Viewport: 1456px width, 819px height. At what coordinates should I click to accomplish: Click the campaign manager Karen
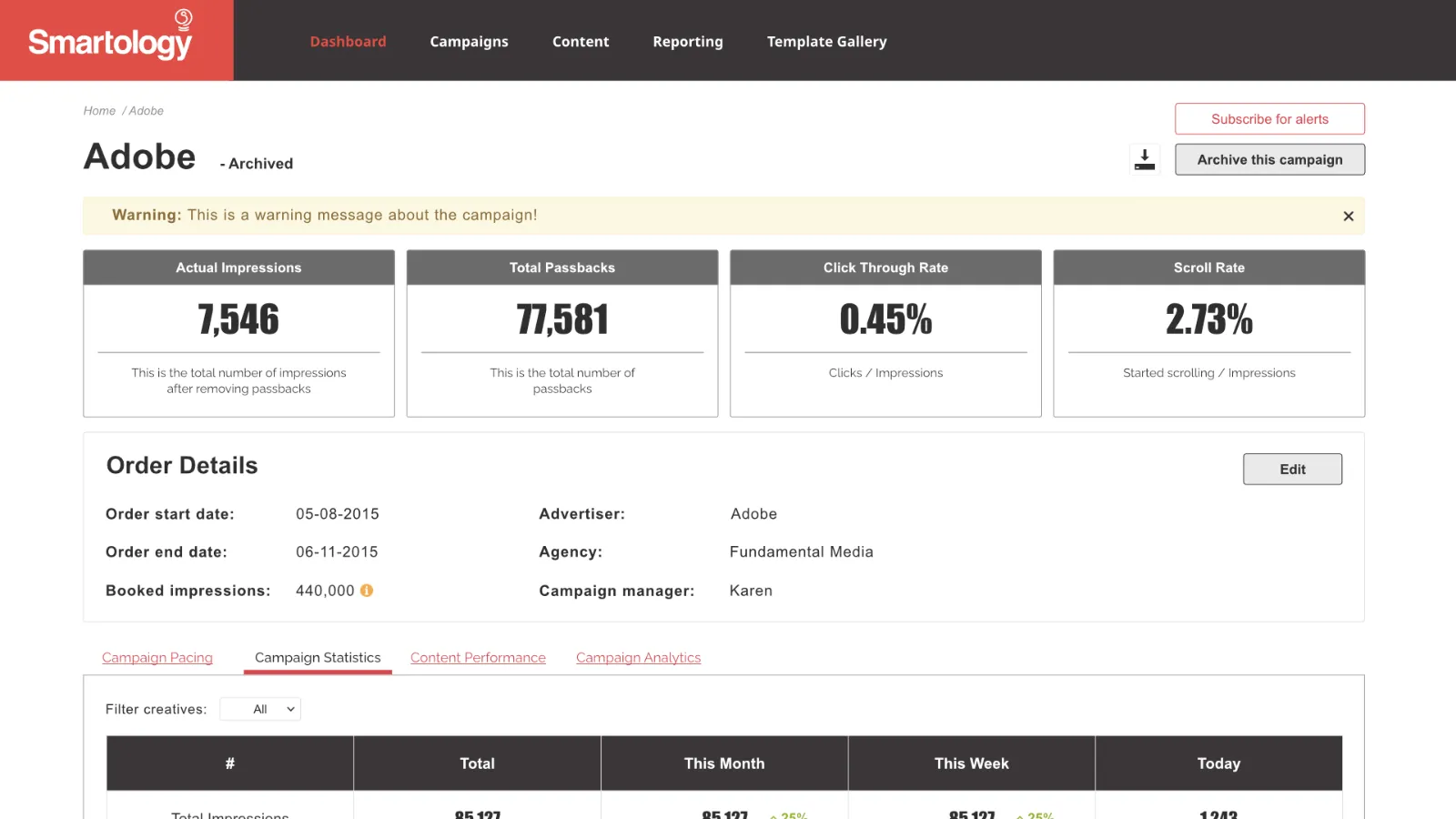pos(751,591)
